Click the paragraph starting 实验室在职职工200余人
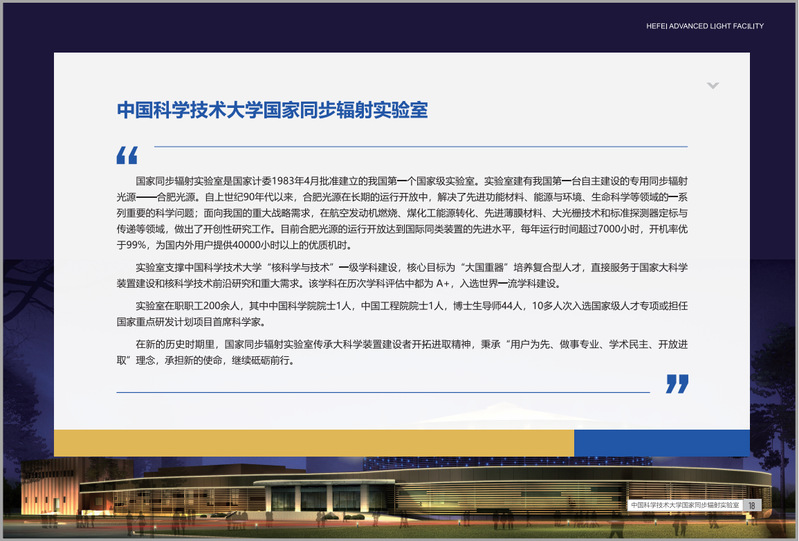The height and width of the screenshot is (541, 799). point(402,314)
